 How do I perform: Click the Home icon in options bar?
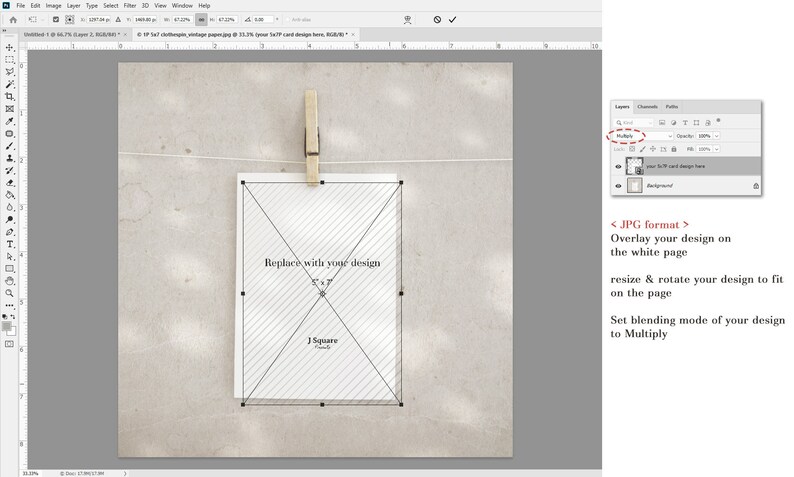pos(13,20)
